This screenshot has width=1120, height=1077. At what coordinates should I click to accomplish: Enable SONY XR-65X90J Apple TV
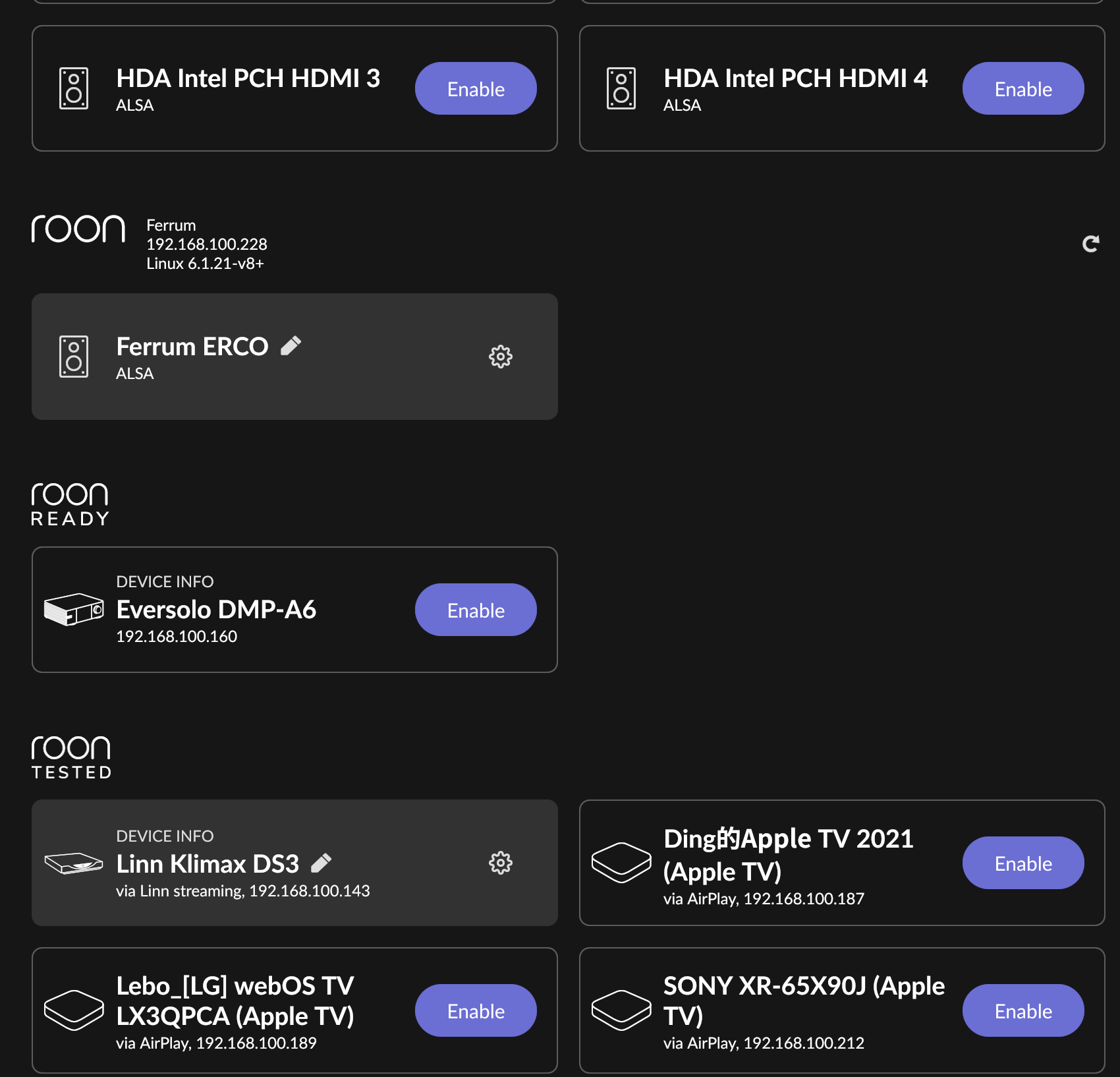1023,1010
